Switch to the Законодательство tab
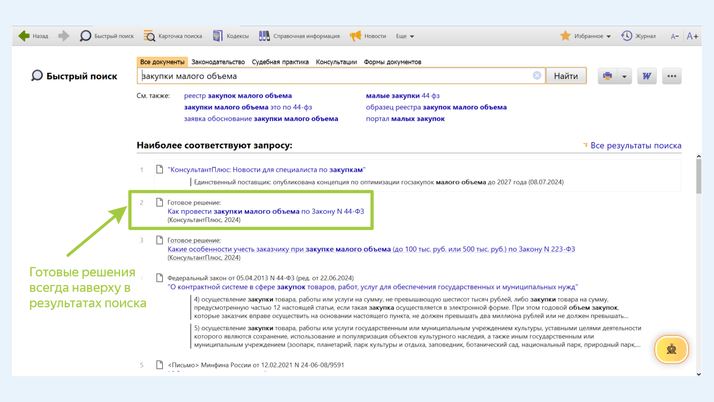Image resolution: width=714 pixels, height=402 pixels. pos(218,62)
